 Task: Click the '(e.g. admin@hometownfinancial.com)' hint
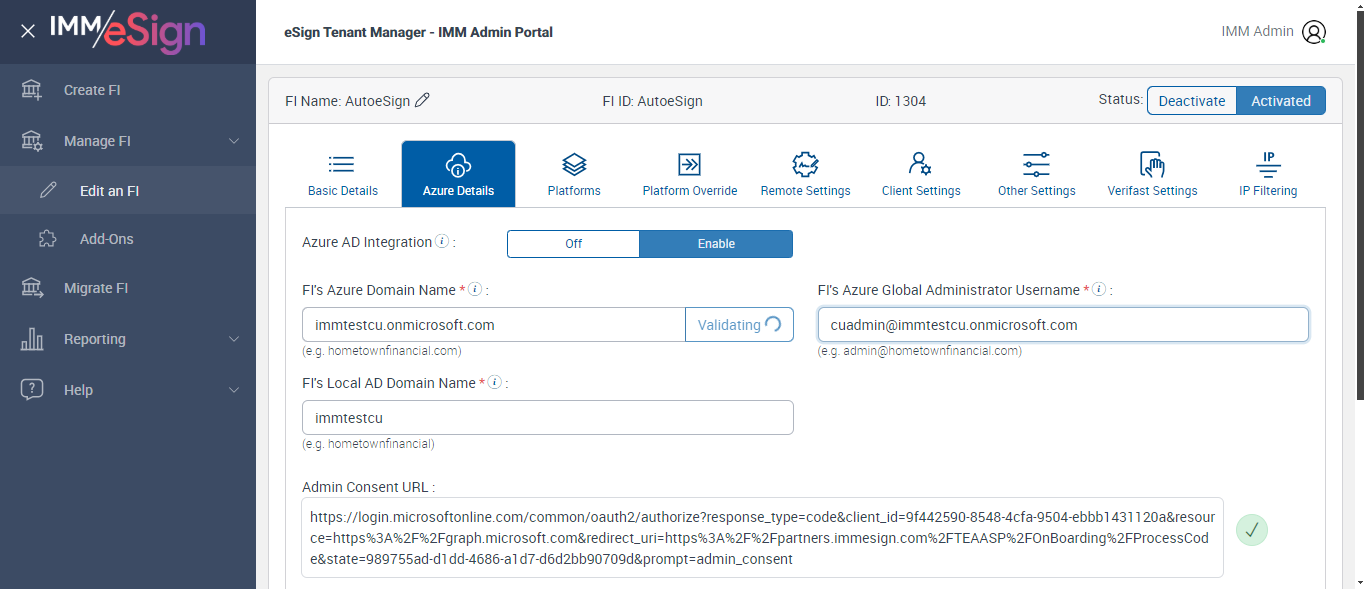tap(919, 351)
